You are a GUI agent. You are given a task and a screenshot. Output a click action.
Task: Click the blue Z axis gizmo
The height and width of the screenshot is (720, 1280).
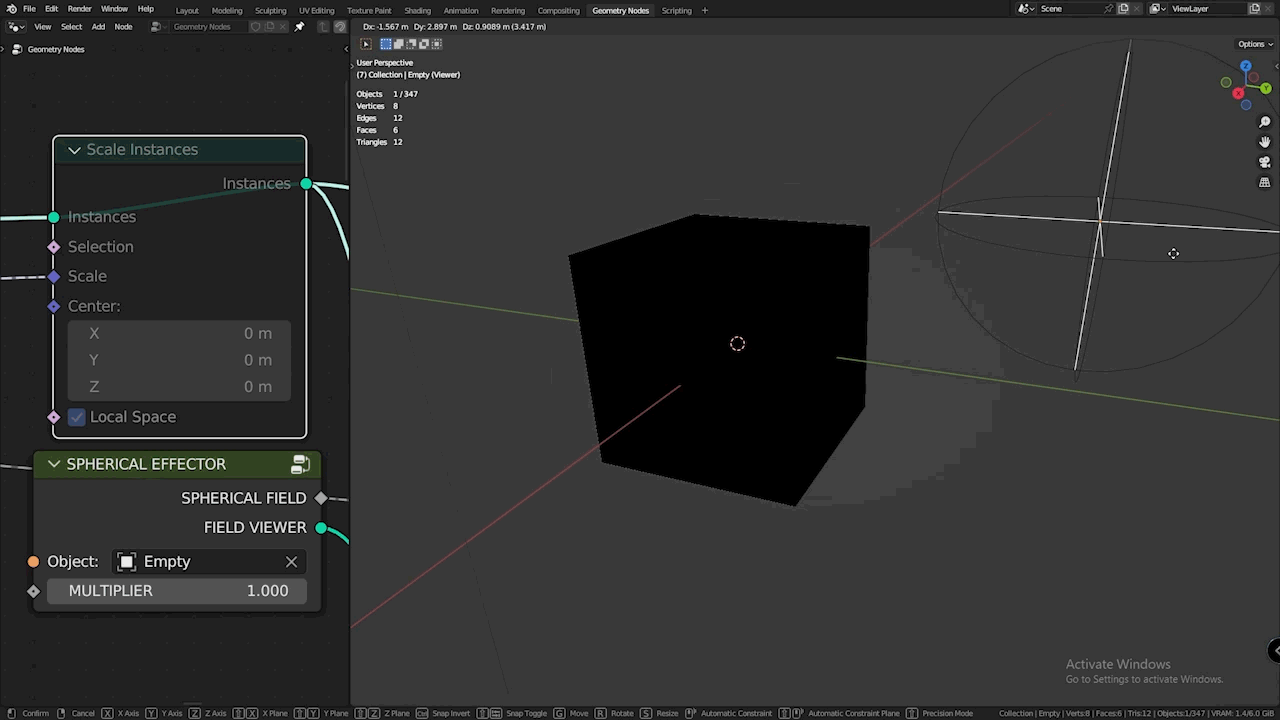click(1245, 67)
